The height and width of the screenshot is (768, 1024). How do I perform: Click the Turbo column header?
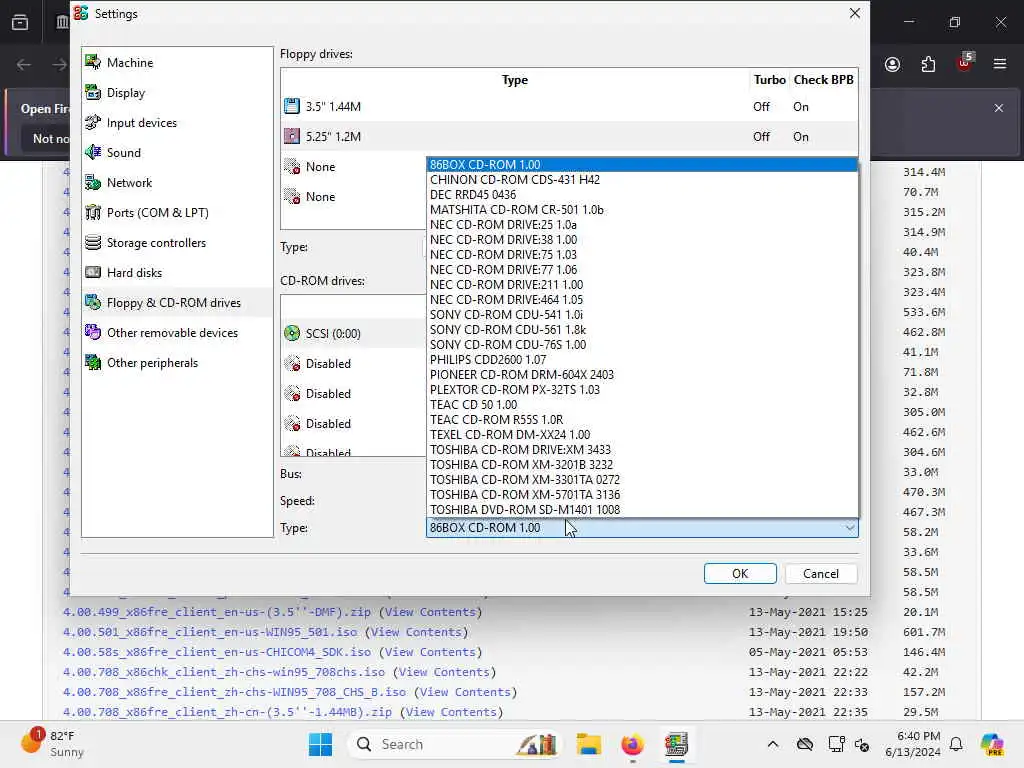pos(769,80)
